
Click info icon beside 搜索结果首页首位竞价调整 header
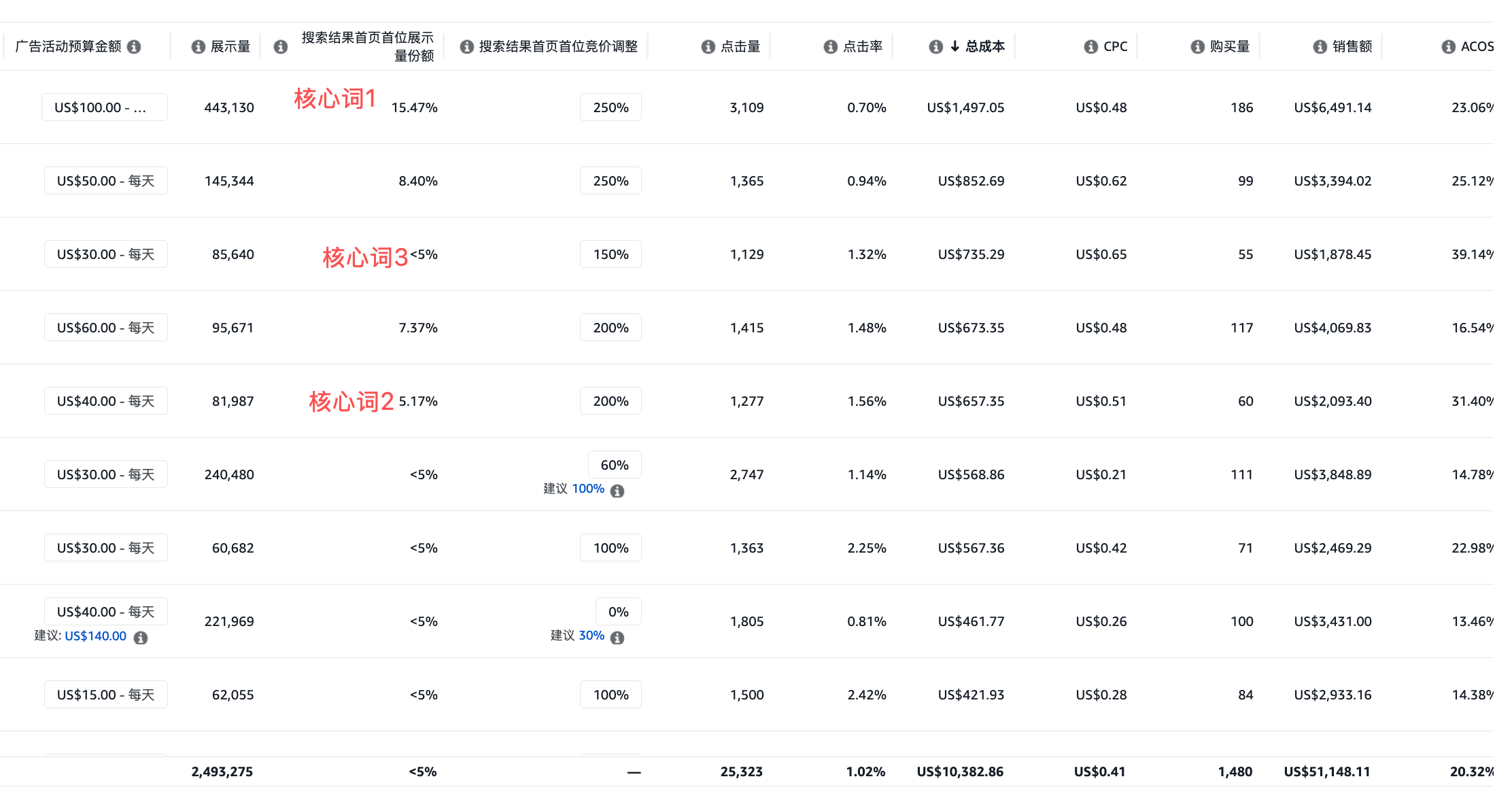(466, 47)
